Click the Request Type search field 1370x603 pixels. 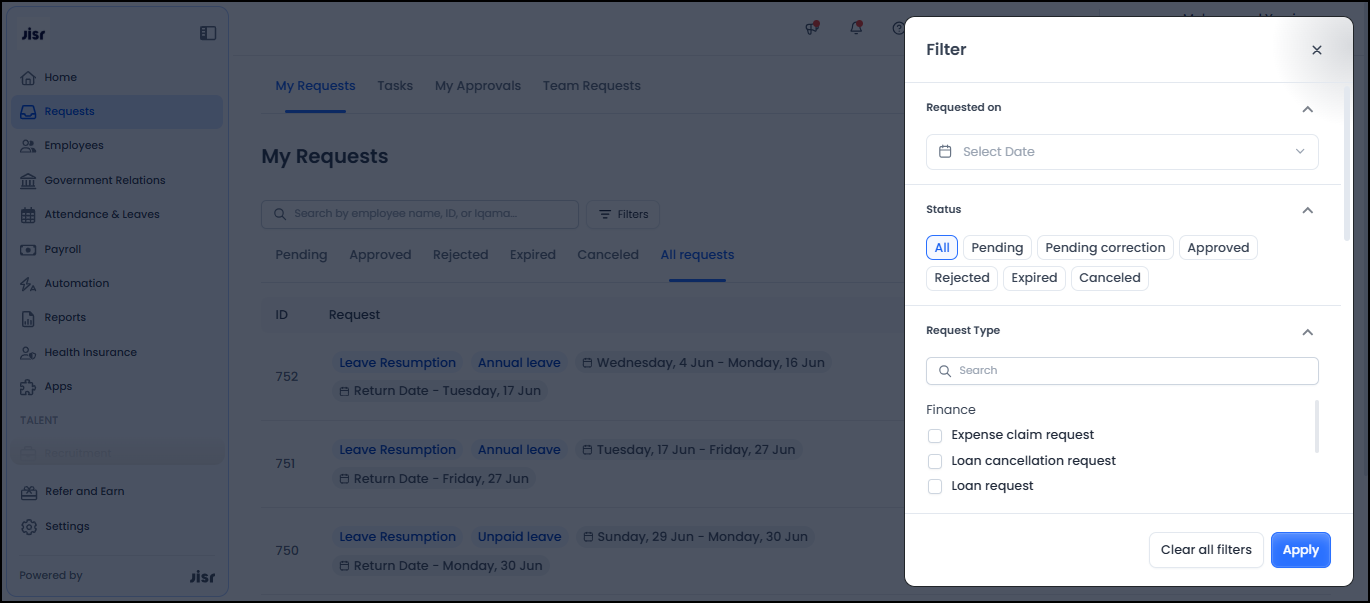coord(1121,371)
